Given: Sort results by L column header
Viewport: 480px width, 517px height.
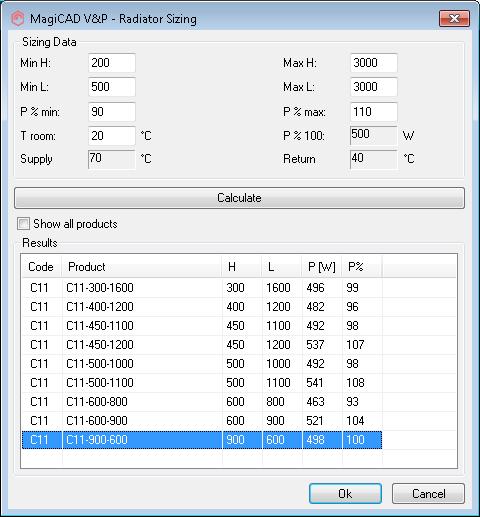Looking at the screenshot, I should click(282, 267).
